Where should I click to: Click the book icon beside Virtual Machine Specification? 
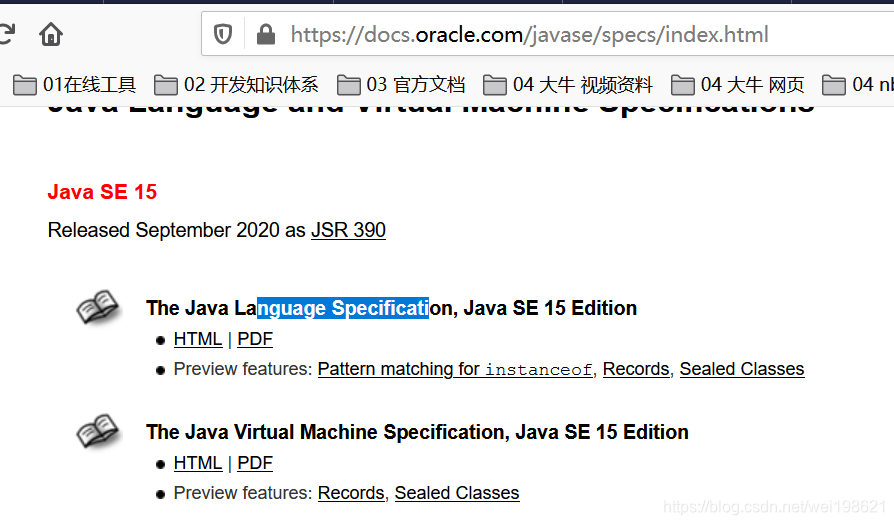(97, 431)
